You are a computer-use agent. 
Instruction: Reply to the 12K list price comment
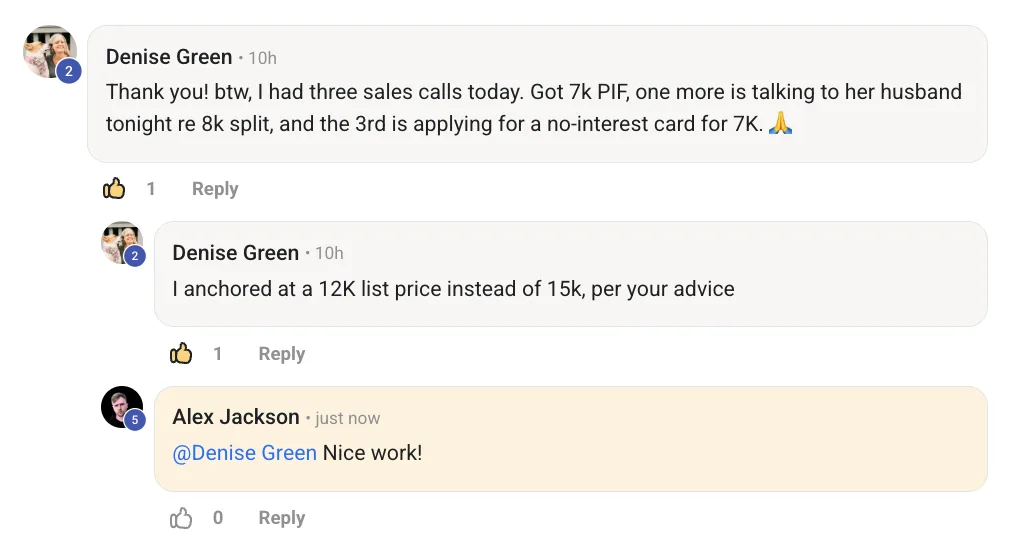click(281, 354)
